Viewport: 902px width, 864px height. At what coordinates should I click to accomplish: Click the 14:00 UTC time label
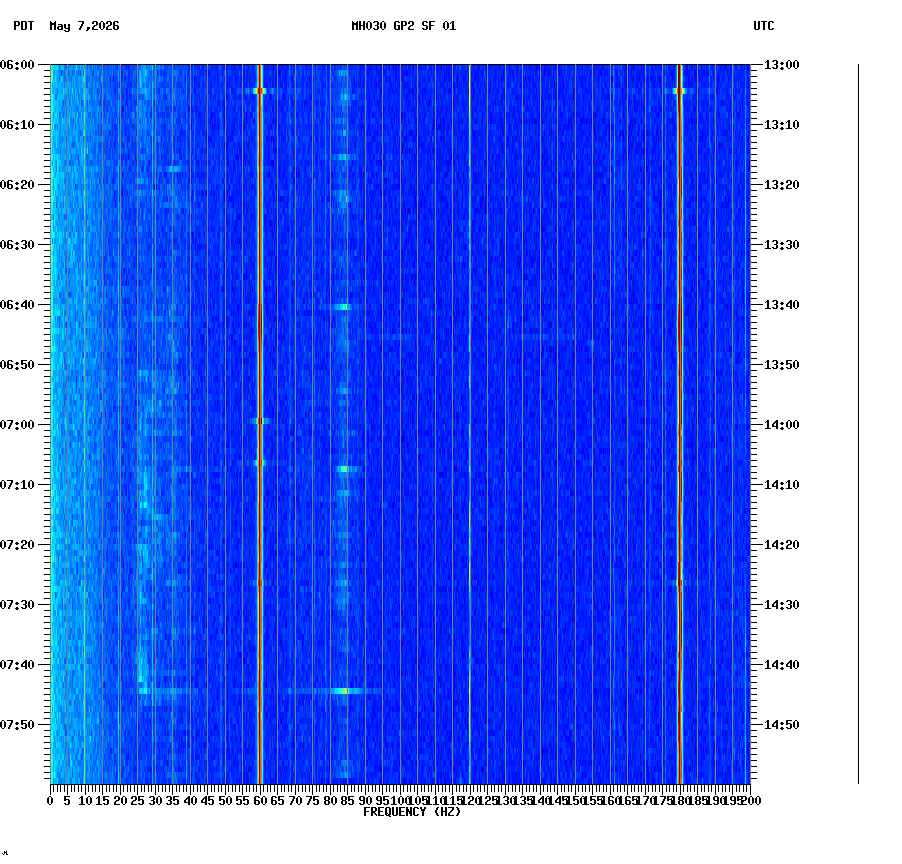tap(782, 425)
